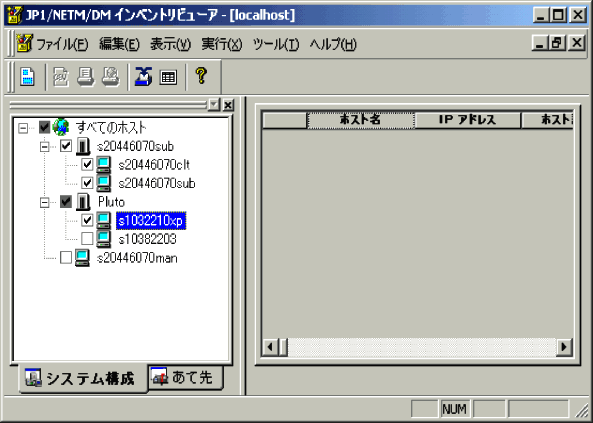Close the tree pane with its X button
The width and height of the screenshot is (593, 423).
point(228,105)
